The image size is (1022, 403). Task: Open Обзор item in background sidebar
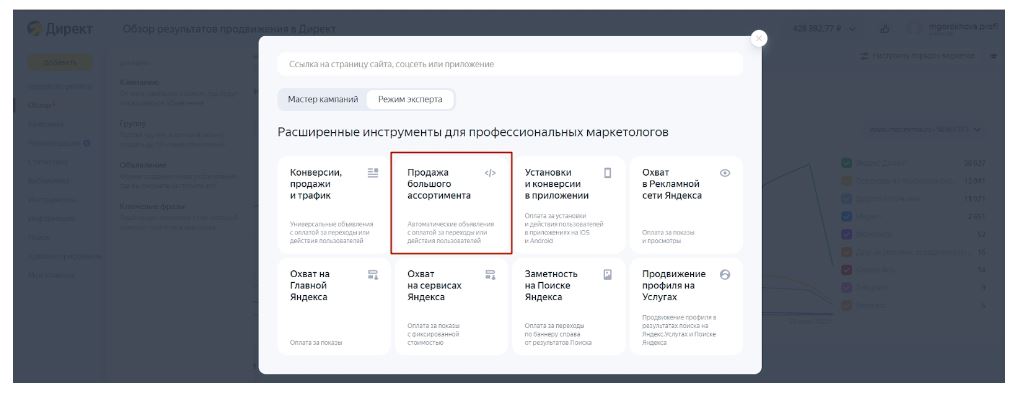click(x=40, y=105)
